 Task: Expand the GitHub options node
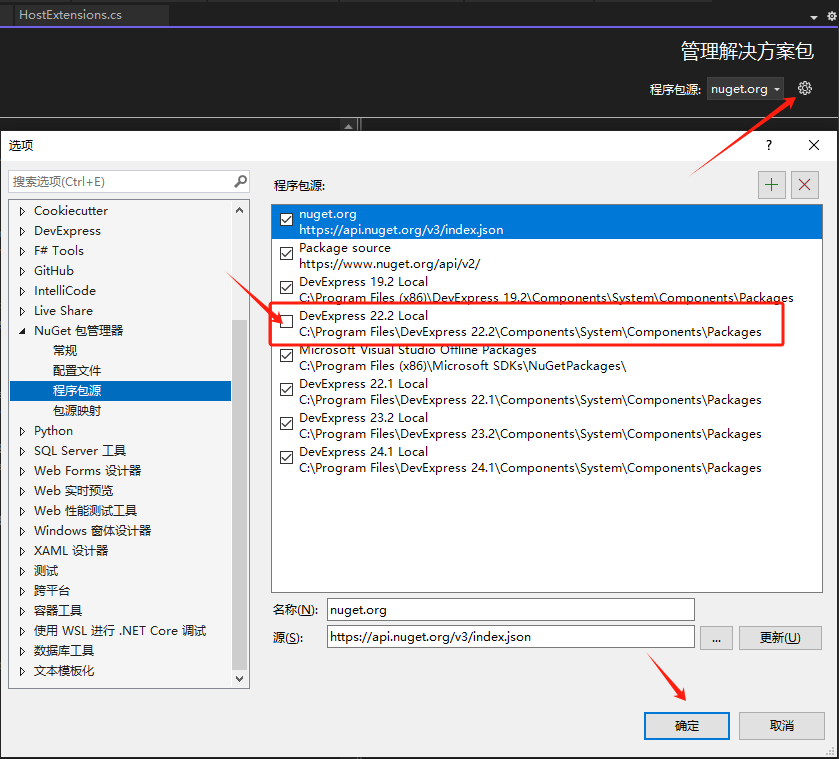(22, 271)
